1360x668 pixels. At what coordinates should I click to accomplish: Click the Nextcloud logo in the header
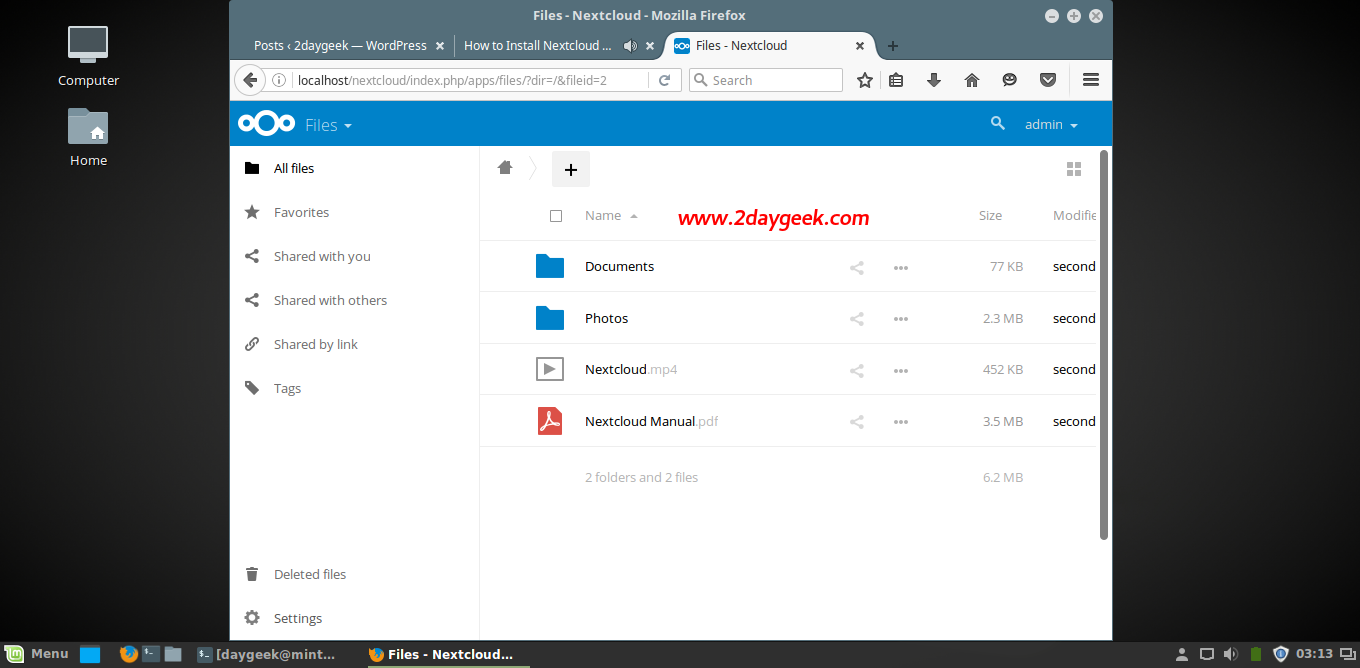(266, 124)
